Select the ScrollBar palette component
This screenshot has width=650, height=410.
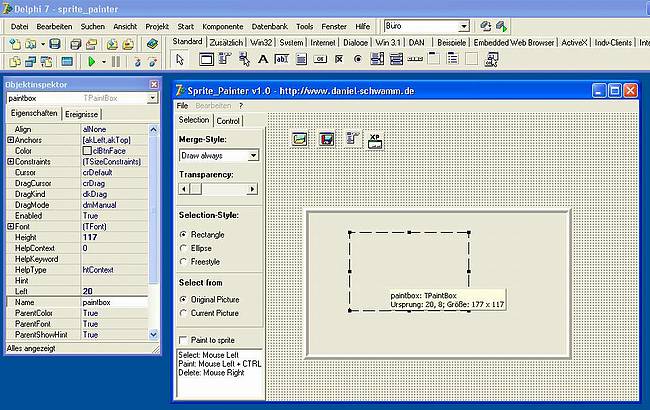pos(415,59)
